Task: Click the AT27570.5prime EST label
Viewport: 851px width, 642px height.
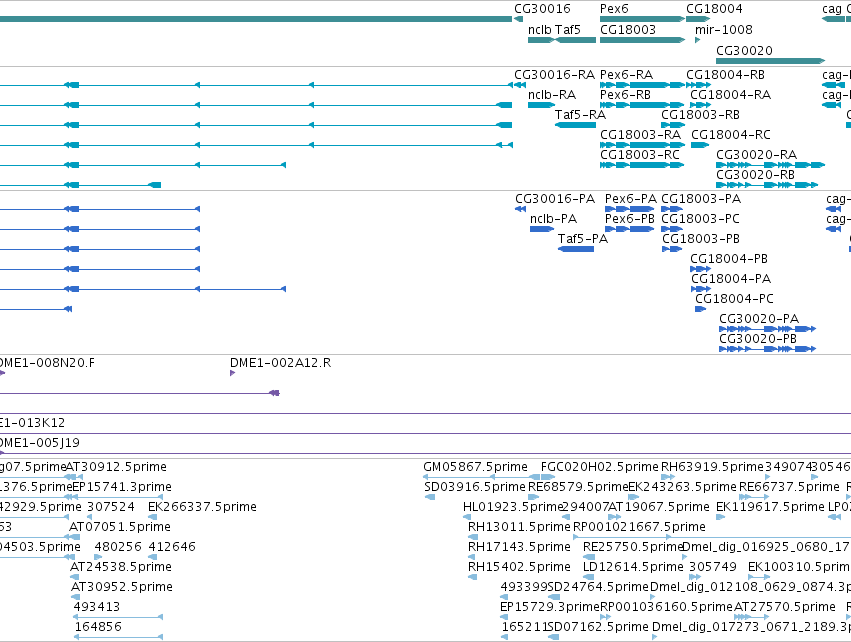Action: click(x=785, y=607)
